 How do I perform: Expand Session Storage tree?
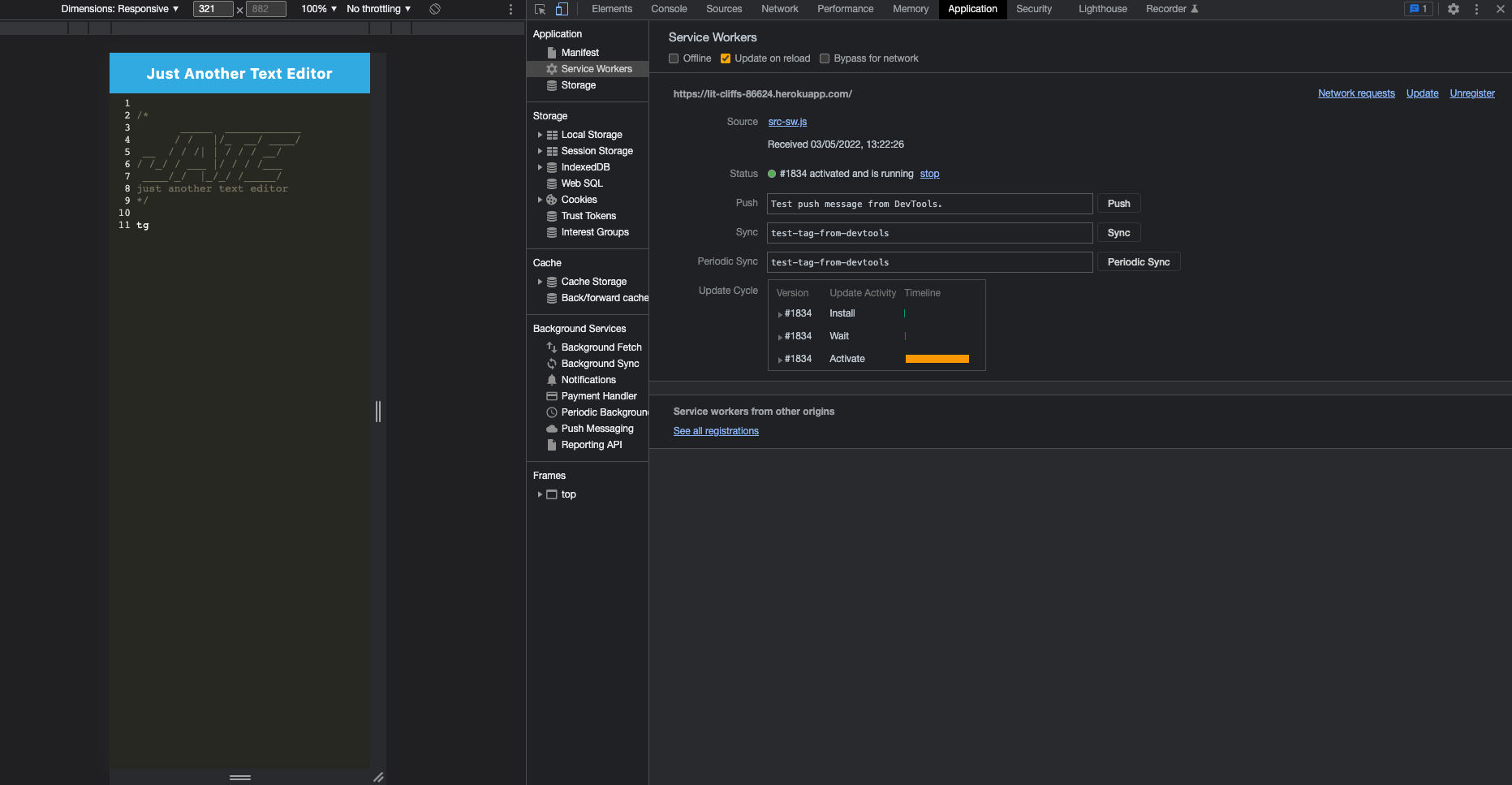(540, 151)
